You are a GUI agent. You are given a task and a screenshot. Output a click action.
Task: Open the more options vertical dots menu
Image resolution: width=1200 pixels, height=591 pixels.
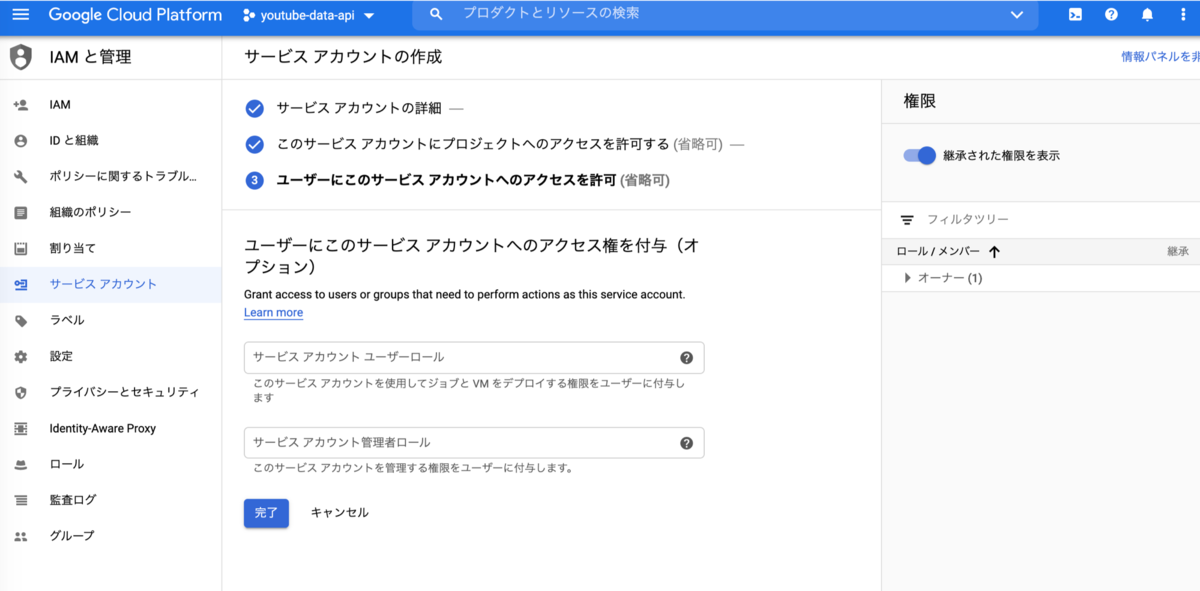pos(1182,15)
